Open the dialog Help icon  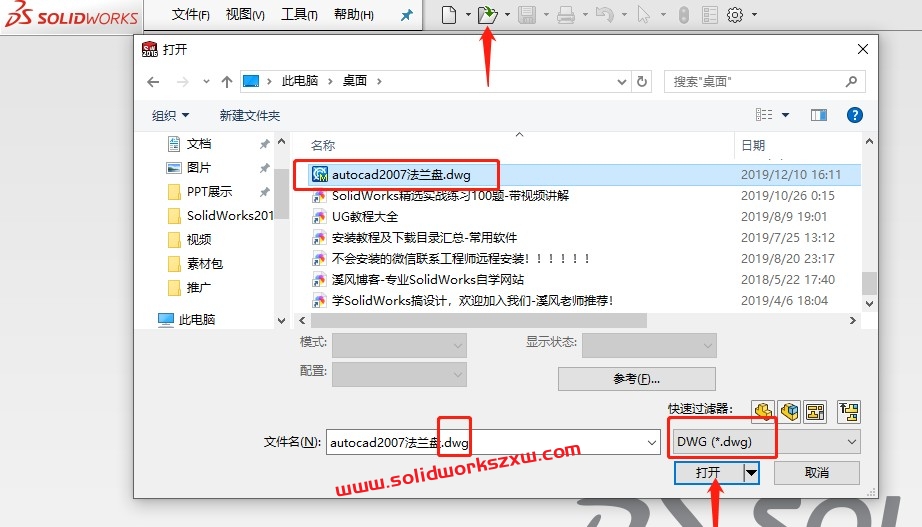click(854, 115)
